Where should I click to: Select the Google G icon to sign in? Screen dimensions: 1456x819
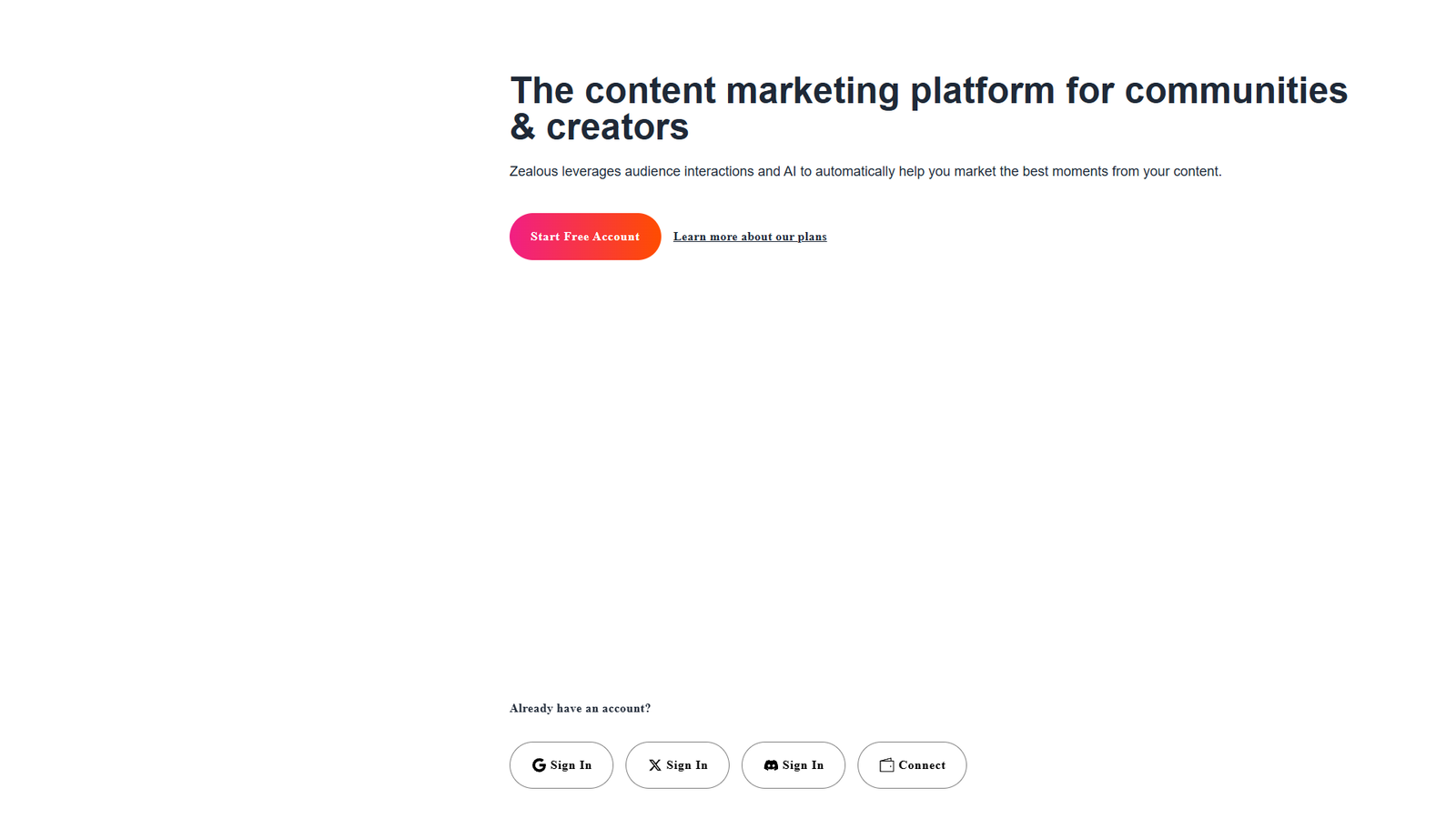[x=539, y=765]
